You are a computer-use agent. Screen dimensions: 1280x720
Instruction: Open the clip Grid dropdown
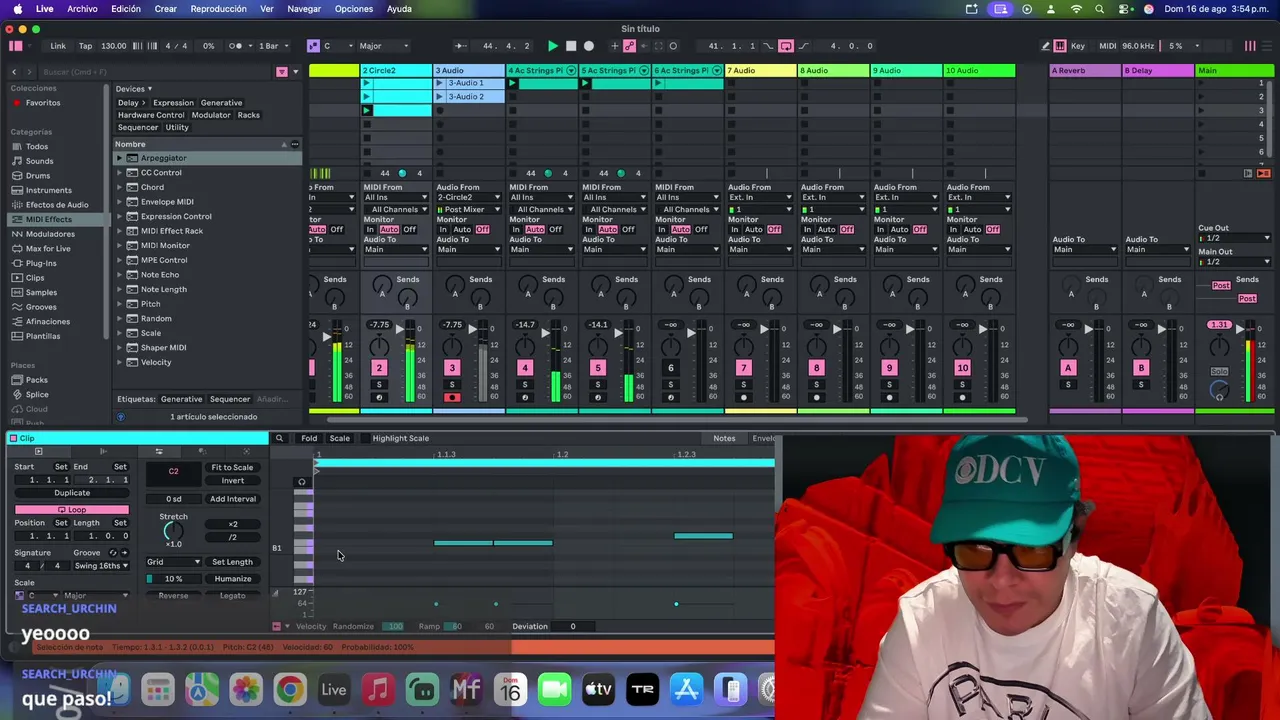[x=173, y=562]
